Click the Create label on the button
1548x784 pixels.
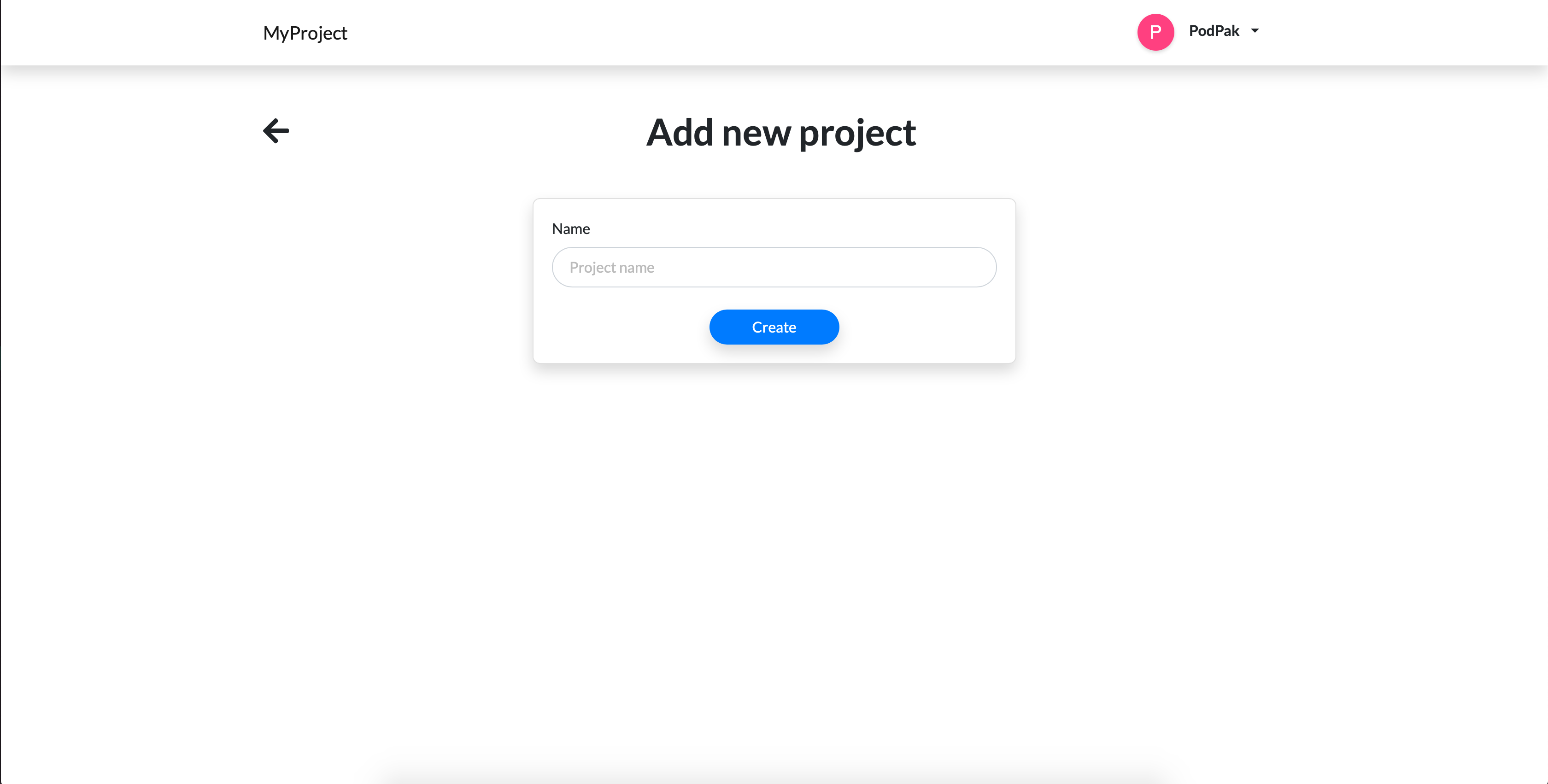[774, 328]
